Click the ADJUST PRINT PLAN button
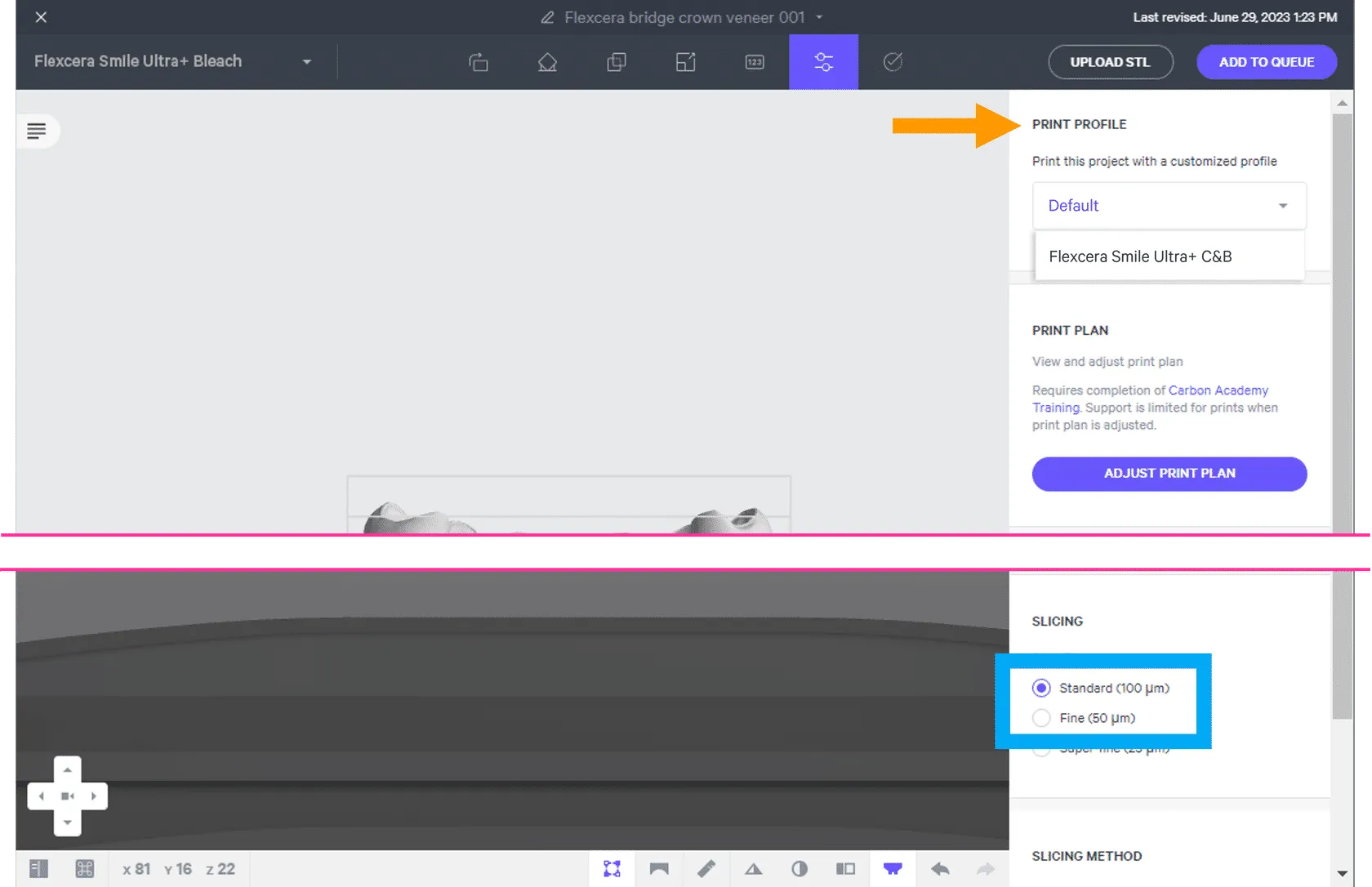 click(x=1169, y=474)
